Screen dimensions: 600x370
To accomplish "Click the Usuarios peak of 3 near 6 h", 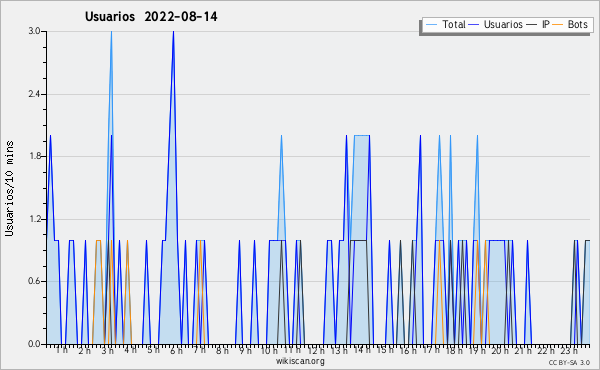I will click(173, 32).
